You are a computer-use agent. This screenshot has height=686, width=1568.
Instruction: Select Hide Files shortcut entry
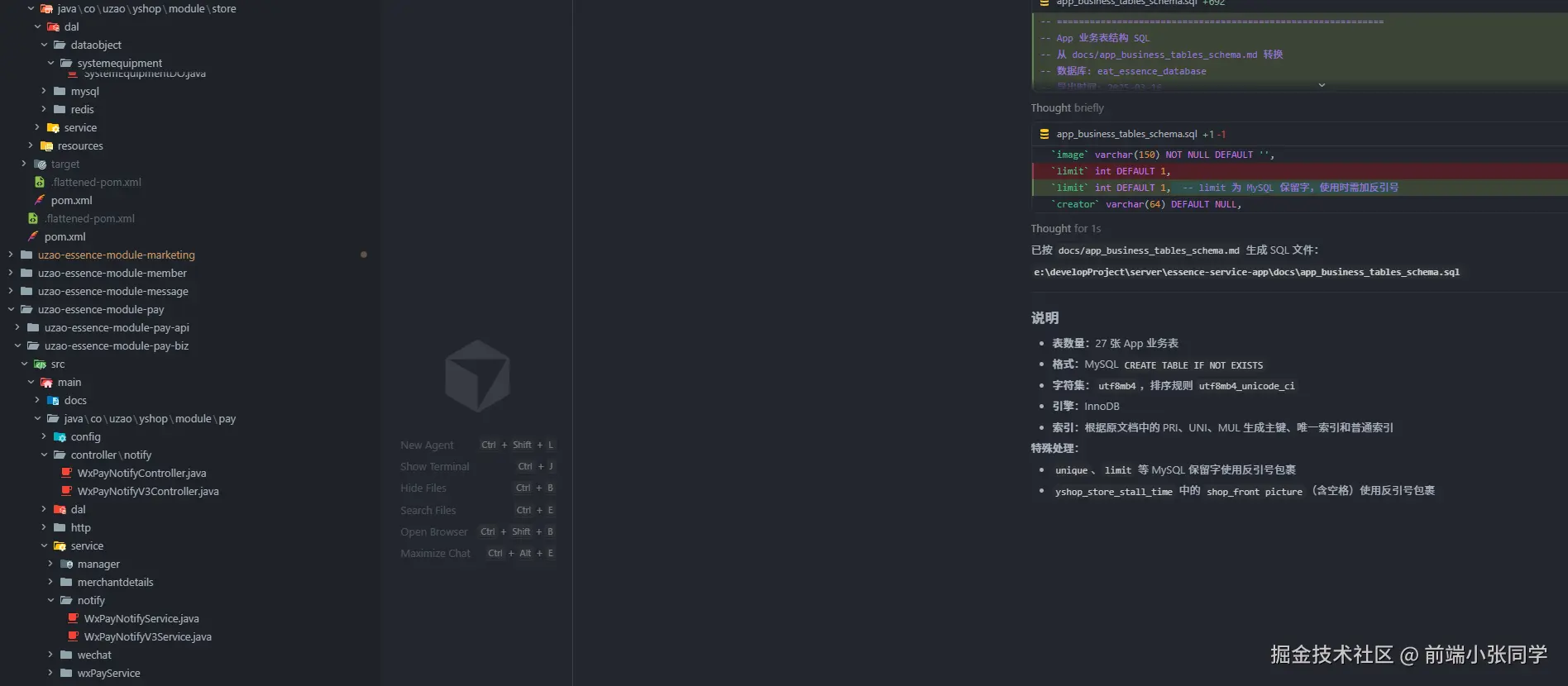click(477, 488)
